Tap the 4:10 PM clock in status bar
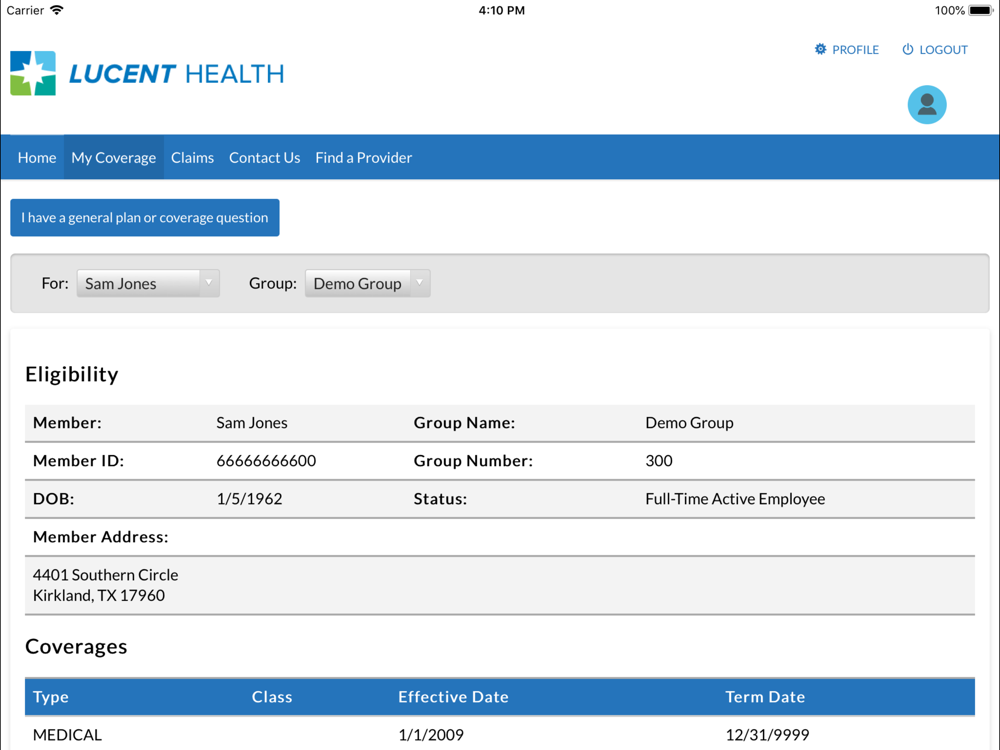This screenshot has width=1000, height=750. (502, 10)
